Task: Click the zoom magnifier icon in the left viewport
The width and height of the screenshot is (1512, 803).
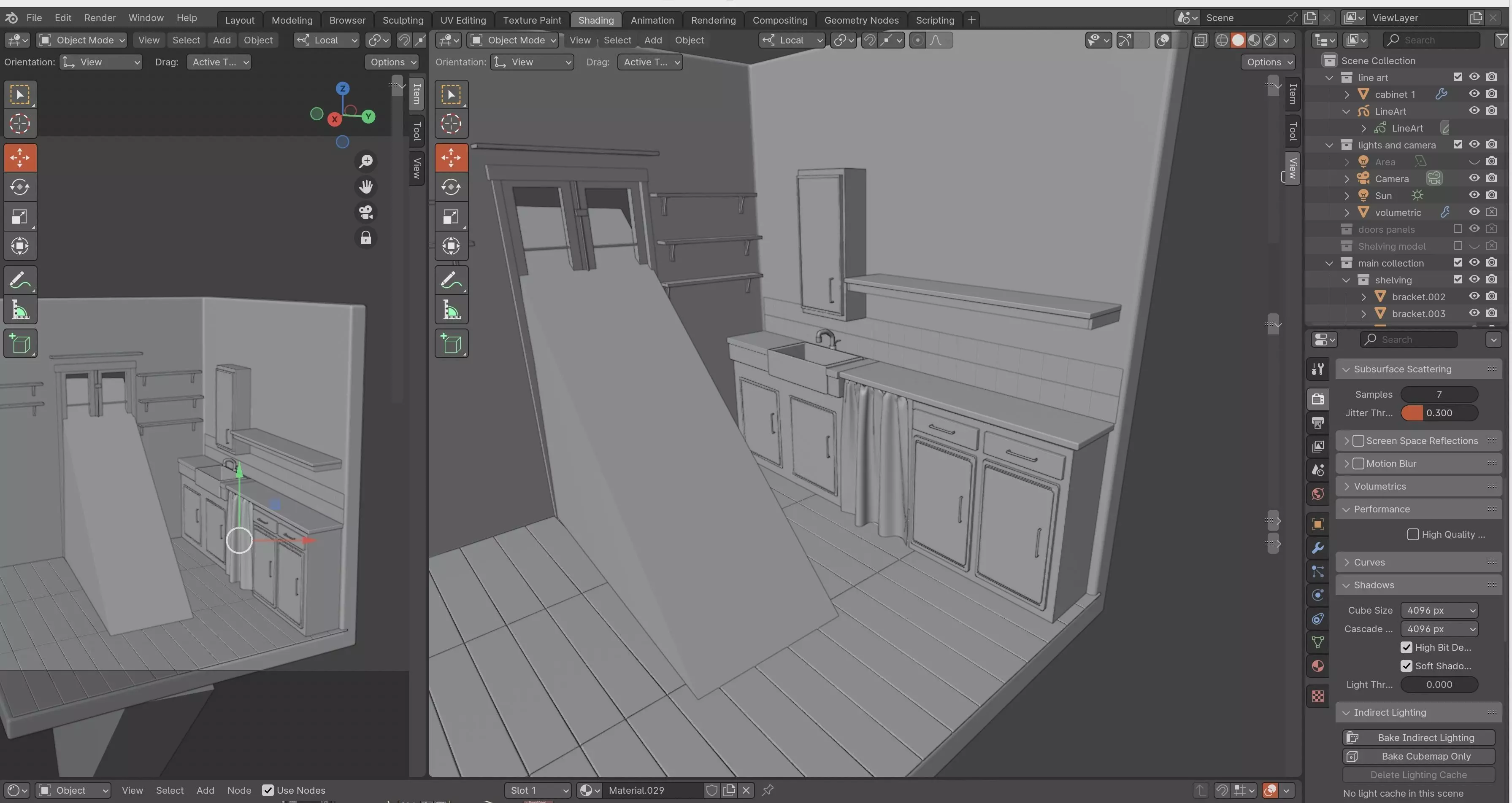Action: (366, 161)
